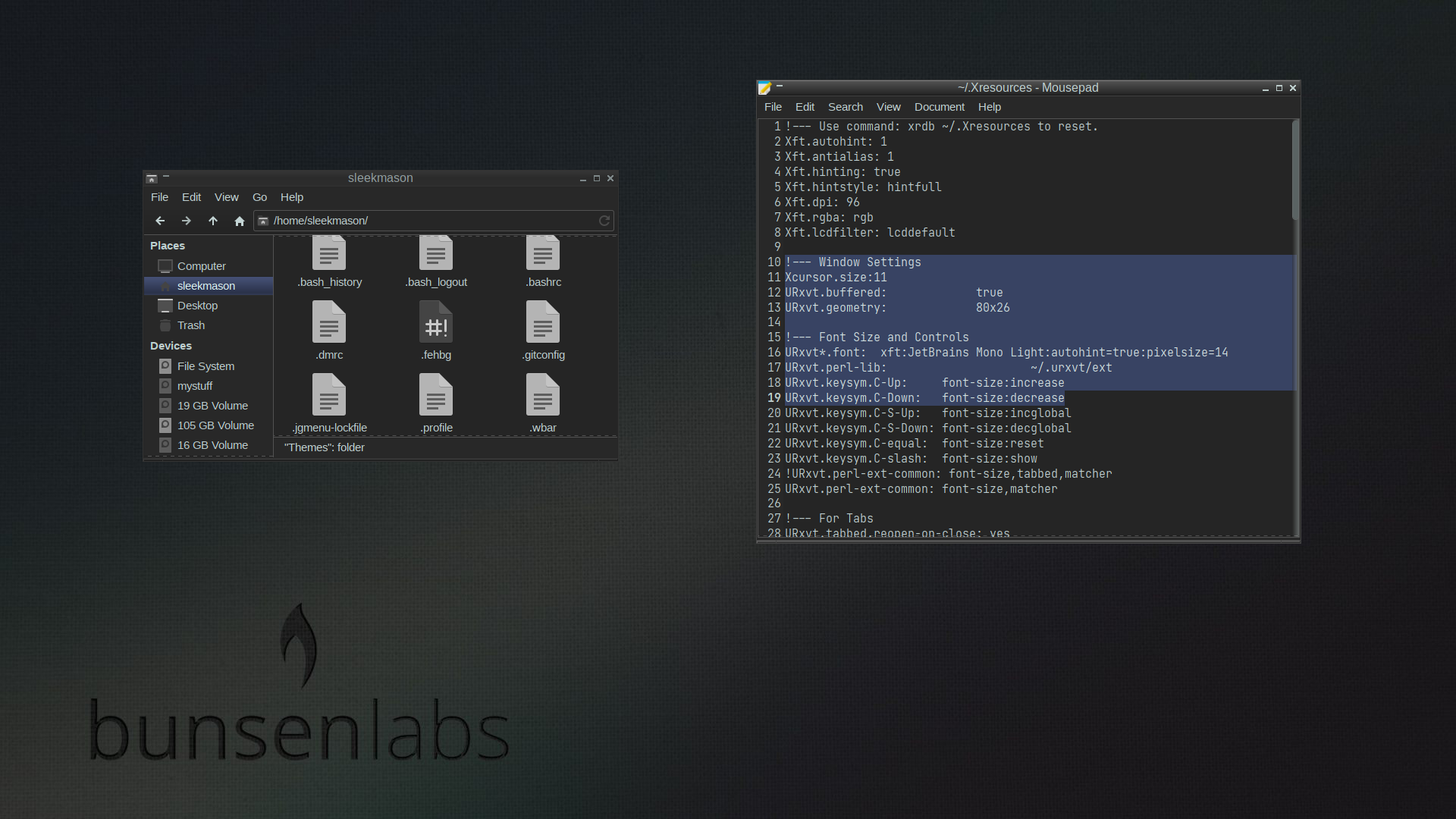Click the URxvt.perl-lib ~/.urxvt/ext line
This screenshot has height=819, width=1456.
pyautogui.click(x=949, y=368)
